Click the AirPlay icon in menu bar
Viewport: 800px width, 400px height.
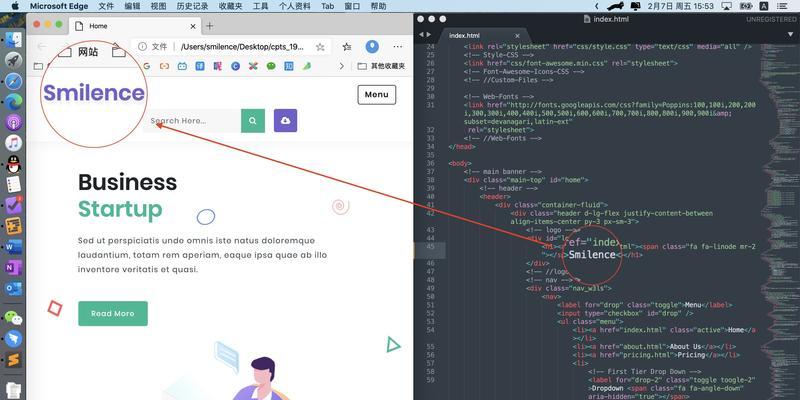coord(727,6)
